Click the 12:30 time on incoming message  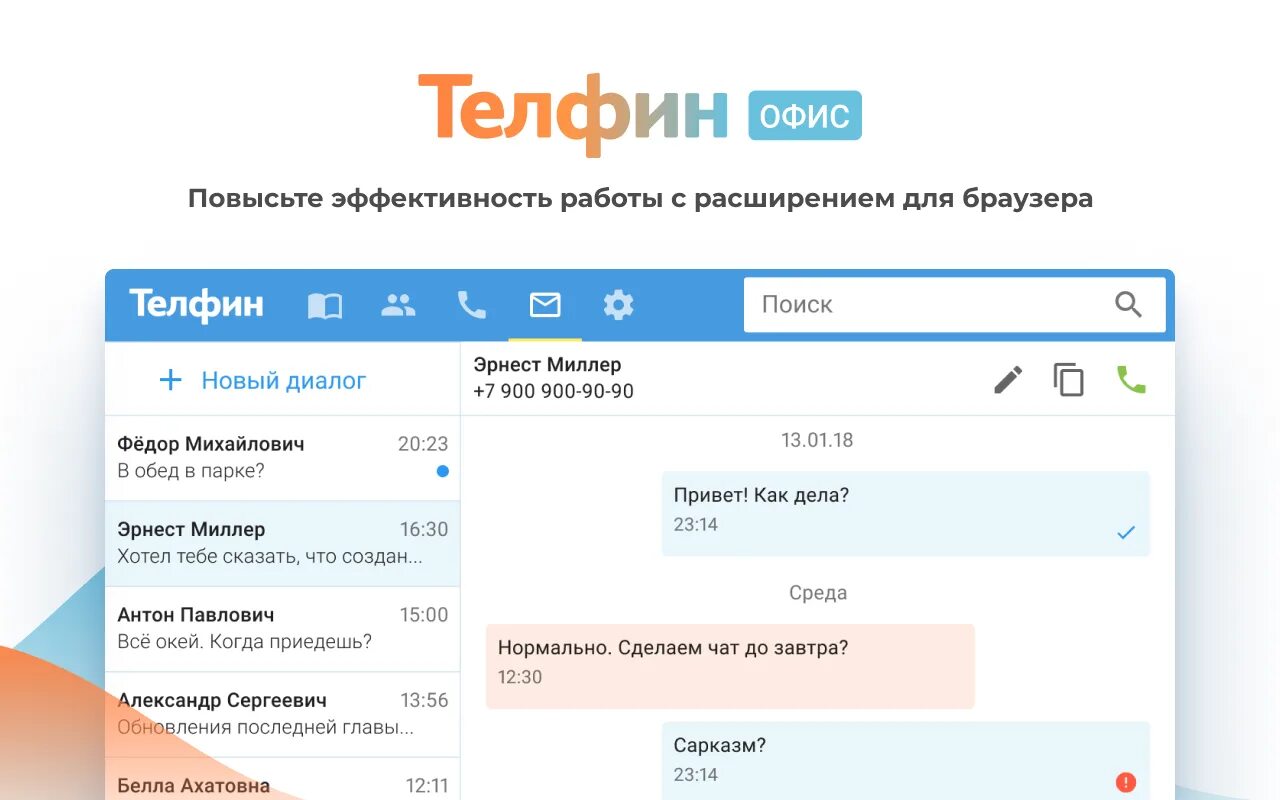point(520,677)
